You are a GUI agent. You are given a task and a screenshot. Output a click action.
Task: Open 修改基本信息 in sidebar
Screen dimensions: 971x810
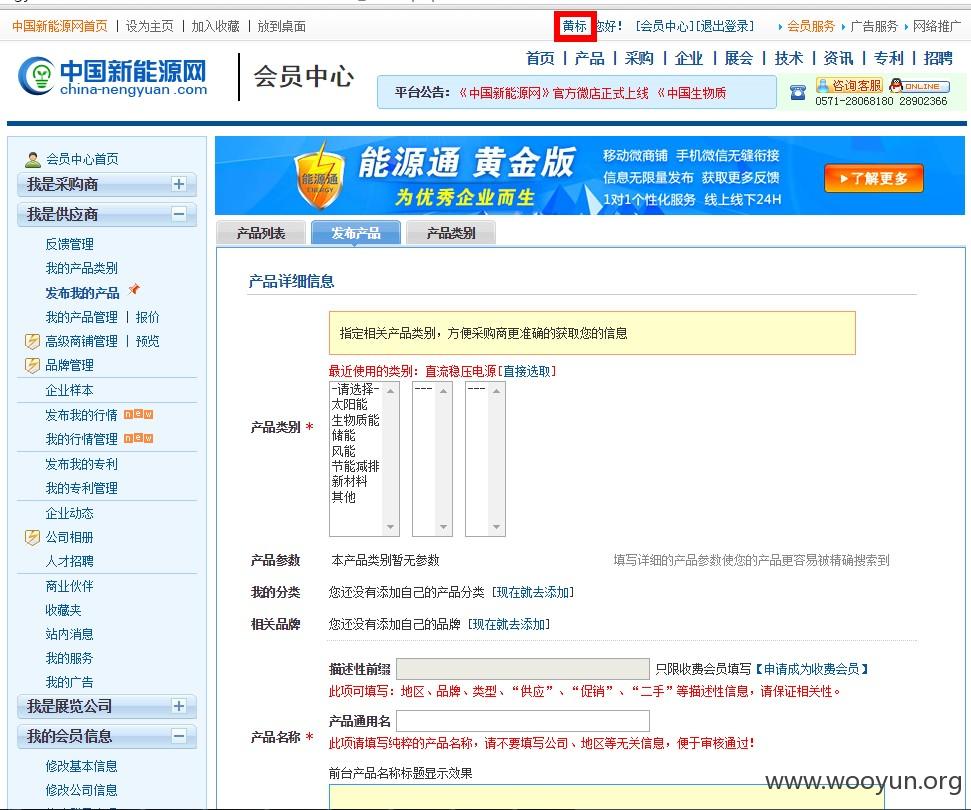81,766
